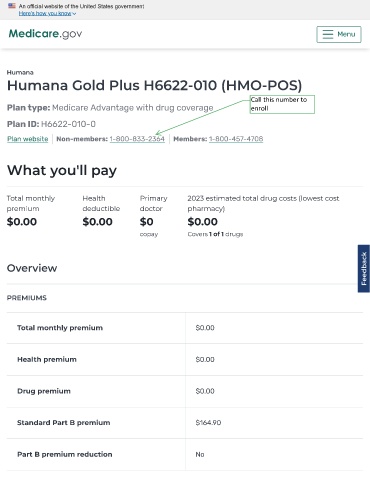The width and height of the screenshot is (370, 480).
Task: Open the Plan website link
Action: tap(28, 139)
